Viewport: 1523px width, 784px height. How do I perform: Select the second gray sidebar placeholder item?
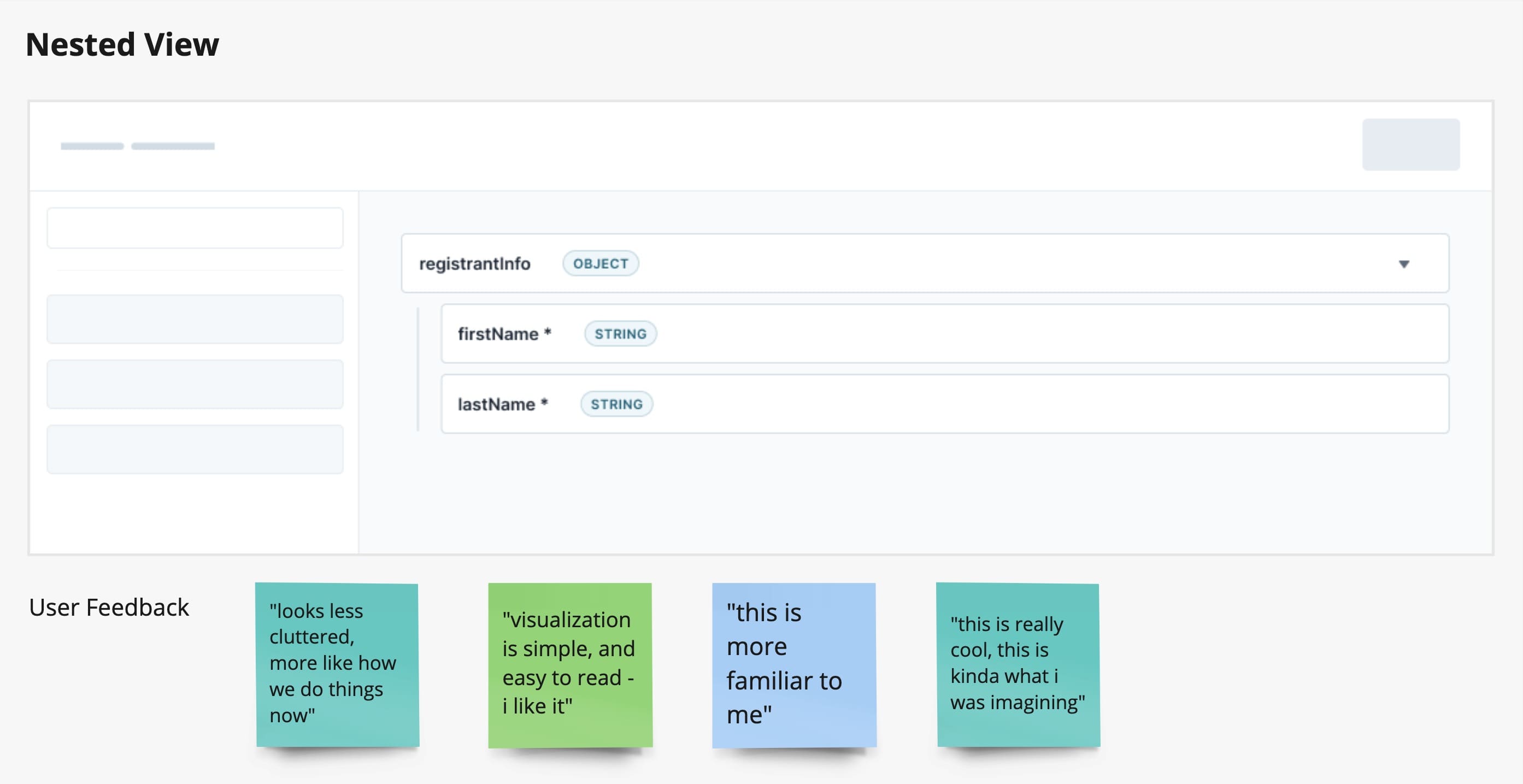coord(195,384)
